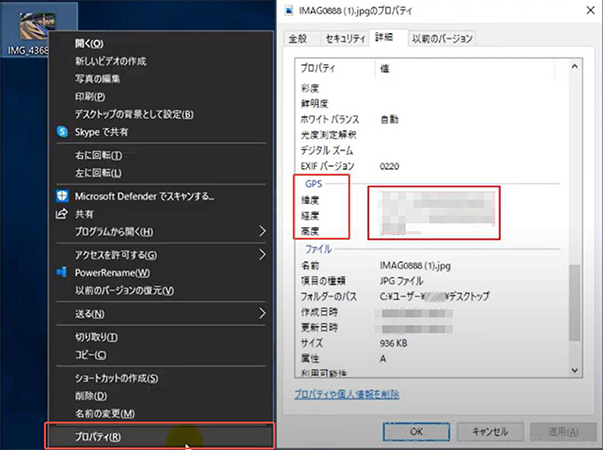Click the Microsoft Defender shield icon
The image size is (603, 450).
coord(62,196)
